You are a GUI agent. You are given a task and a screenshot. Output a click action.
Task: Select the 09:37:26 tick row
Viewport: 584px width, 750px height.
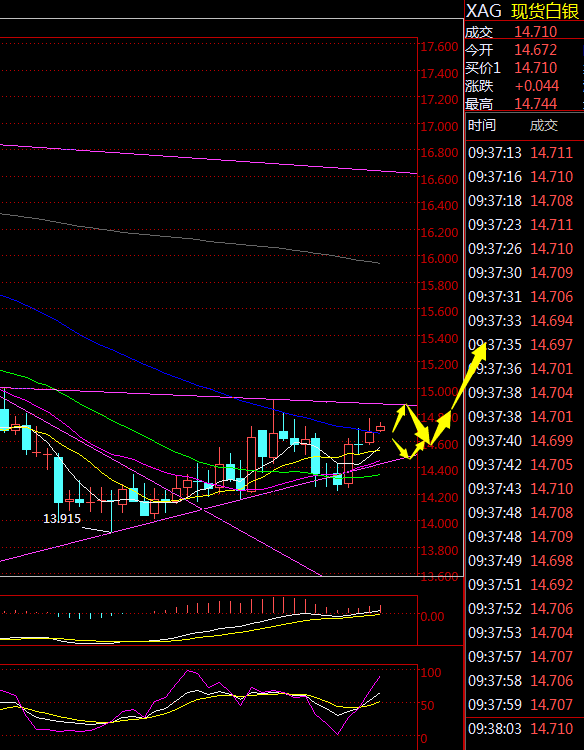(x=524, y=249)
